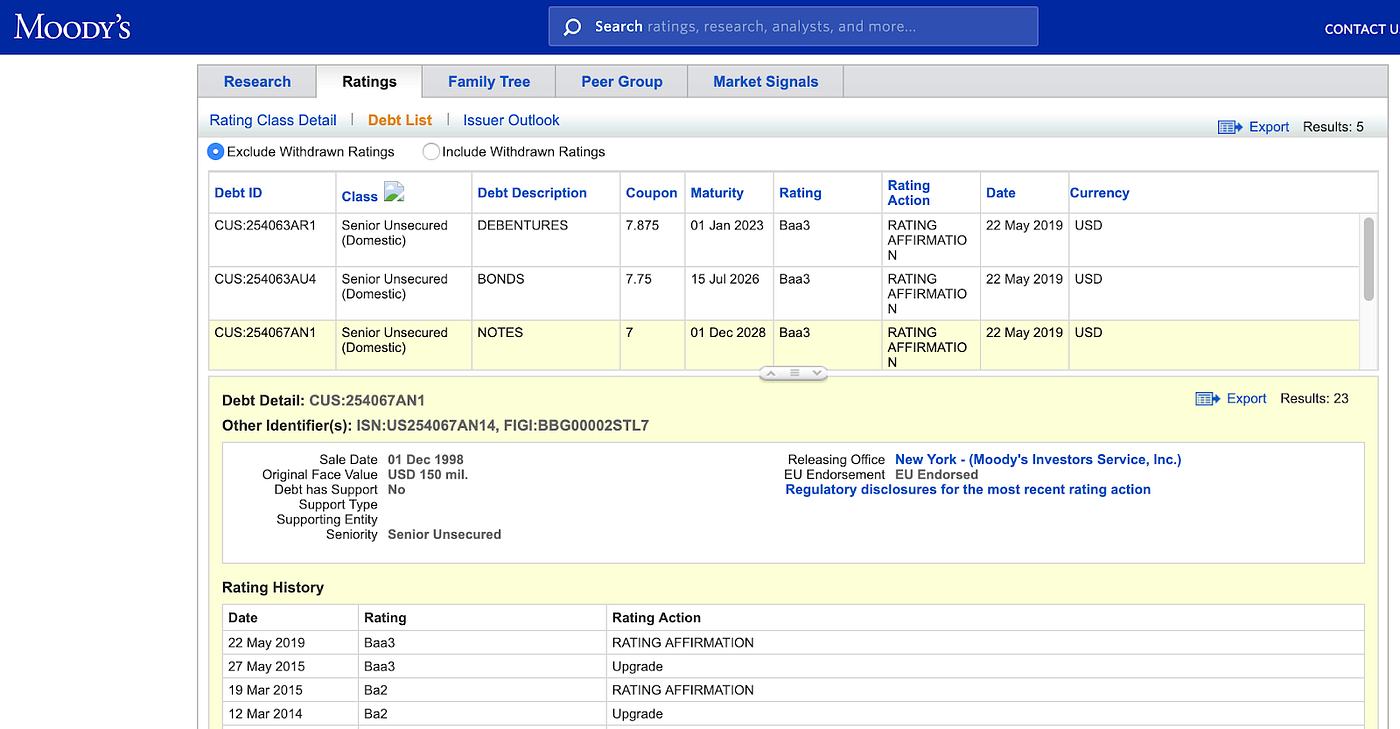1400x729 pixels.
Task: Click the splitter handle below the debt table
Action: click(x=794, y=373)
